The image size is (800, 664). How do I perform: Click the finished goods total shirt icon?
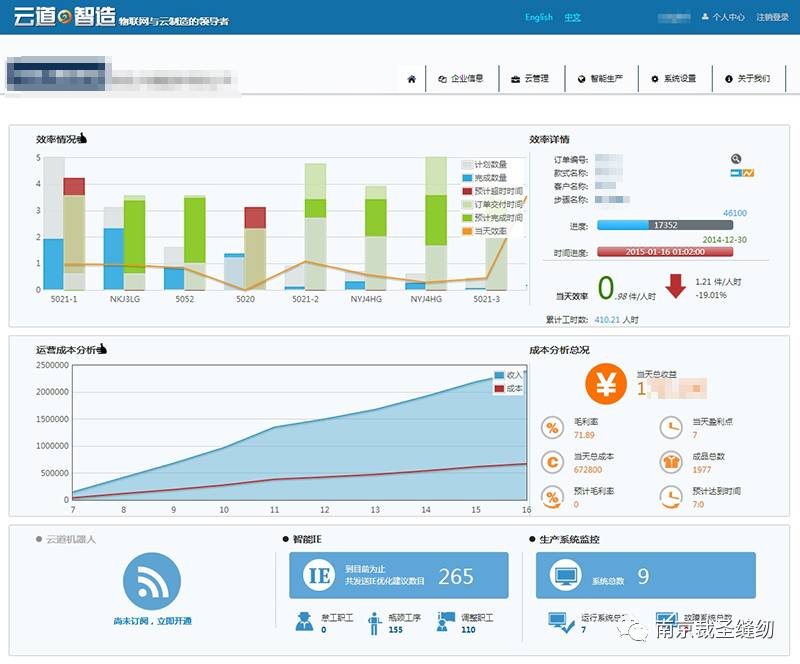[671, 462]
